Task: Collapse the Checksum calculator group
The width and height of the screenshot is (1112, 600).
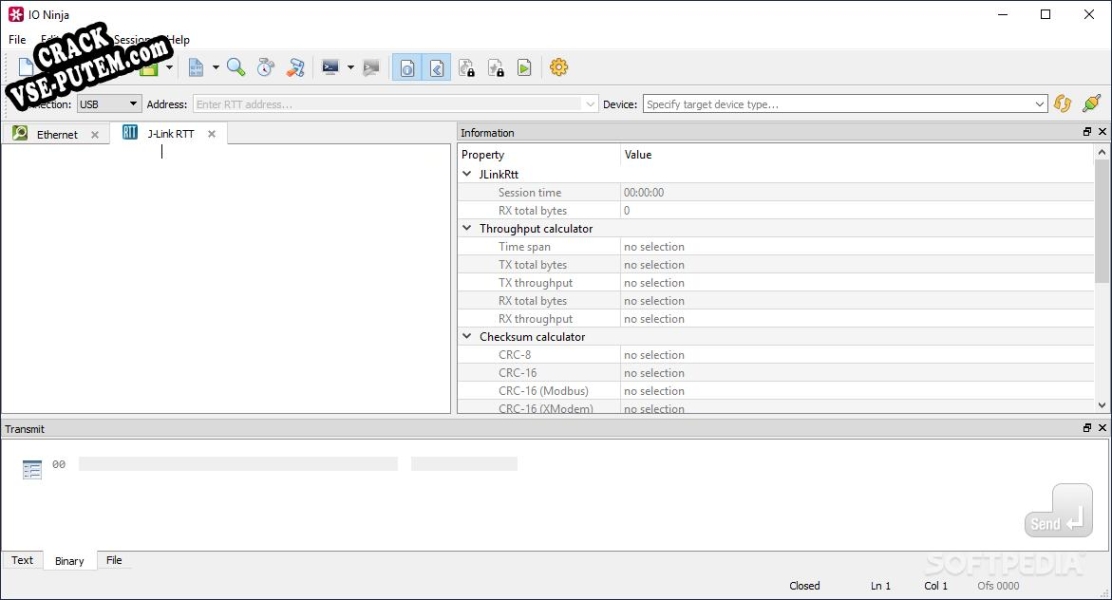Action: pyautogui.click(x=467, y=337)
